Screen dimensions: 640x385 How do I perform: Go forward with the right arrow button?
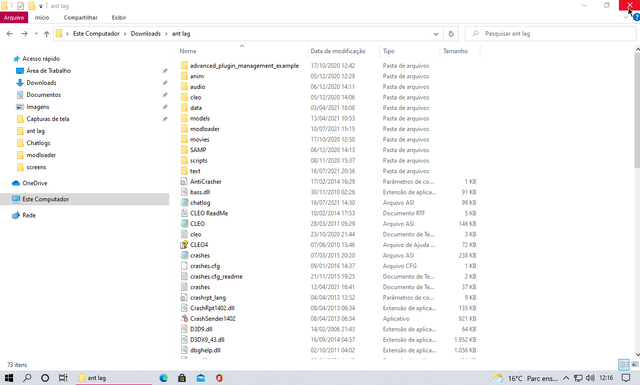coord(24,33)
